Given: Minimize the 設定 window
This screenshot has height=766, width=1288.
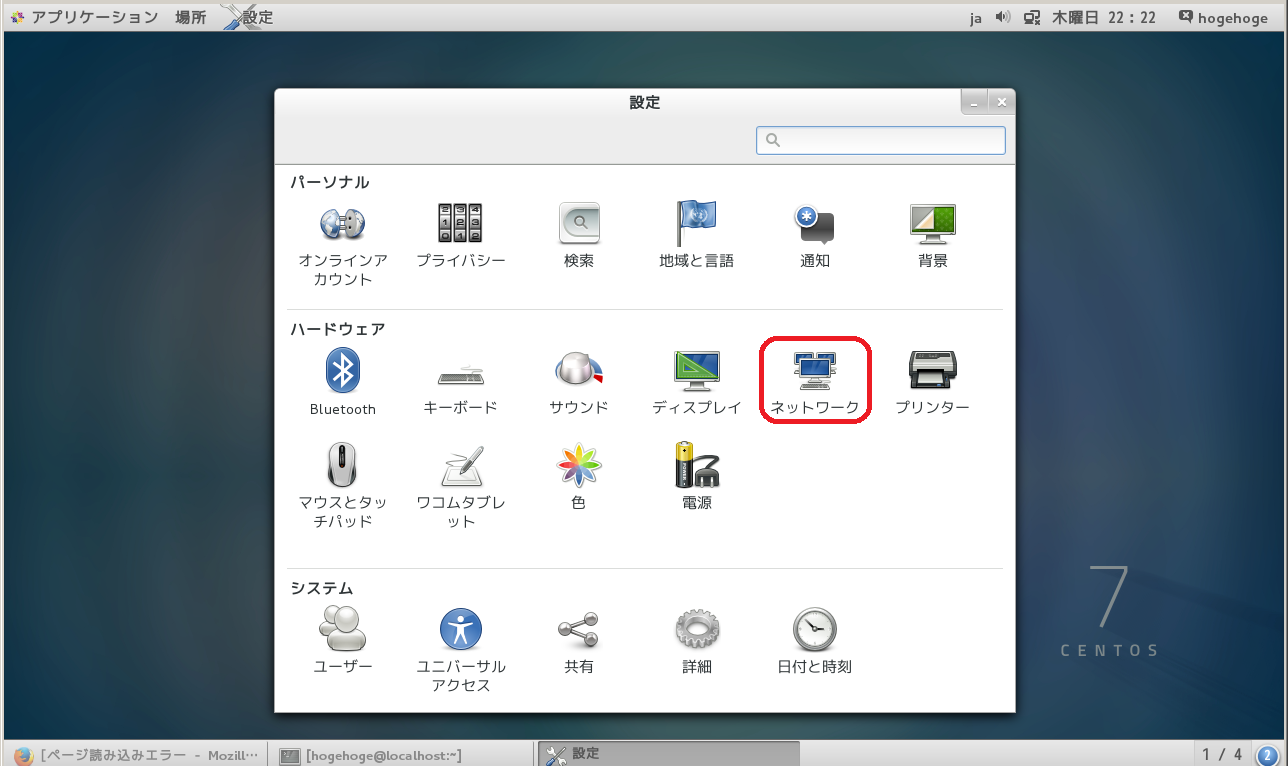Looking at the screenshot, I should pyautogui.click(x=976, y=102).
